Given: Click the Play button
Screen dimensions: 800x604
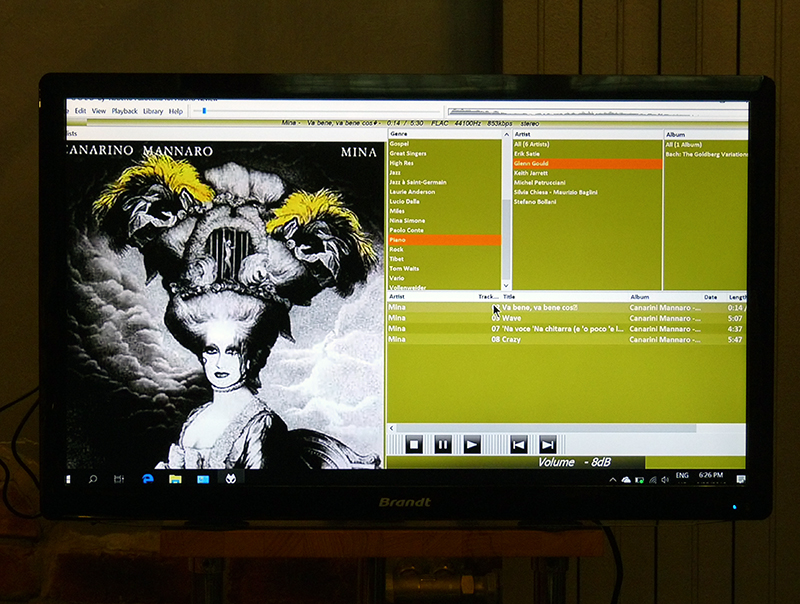Looking at the screenshot, I should tap(471, 445).
